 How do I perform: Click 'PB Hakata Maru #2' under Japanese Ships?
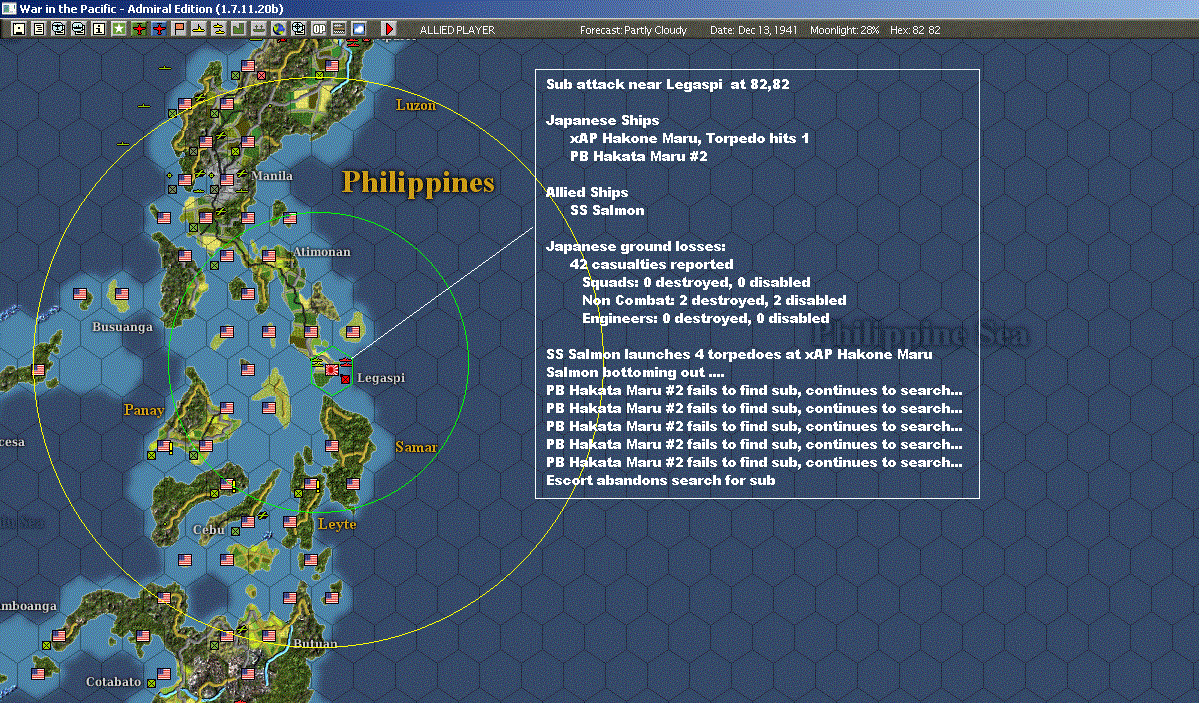(x=638, y=156)
